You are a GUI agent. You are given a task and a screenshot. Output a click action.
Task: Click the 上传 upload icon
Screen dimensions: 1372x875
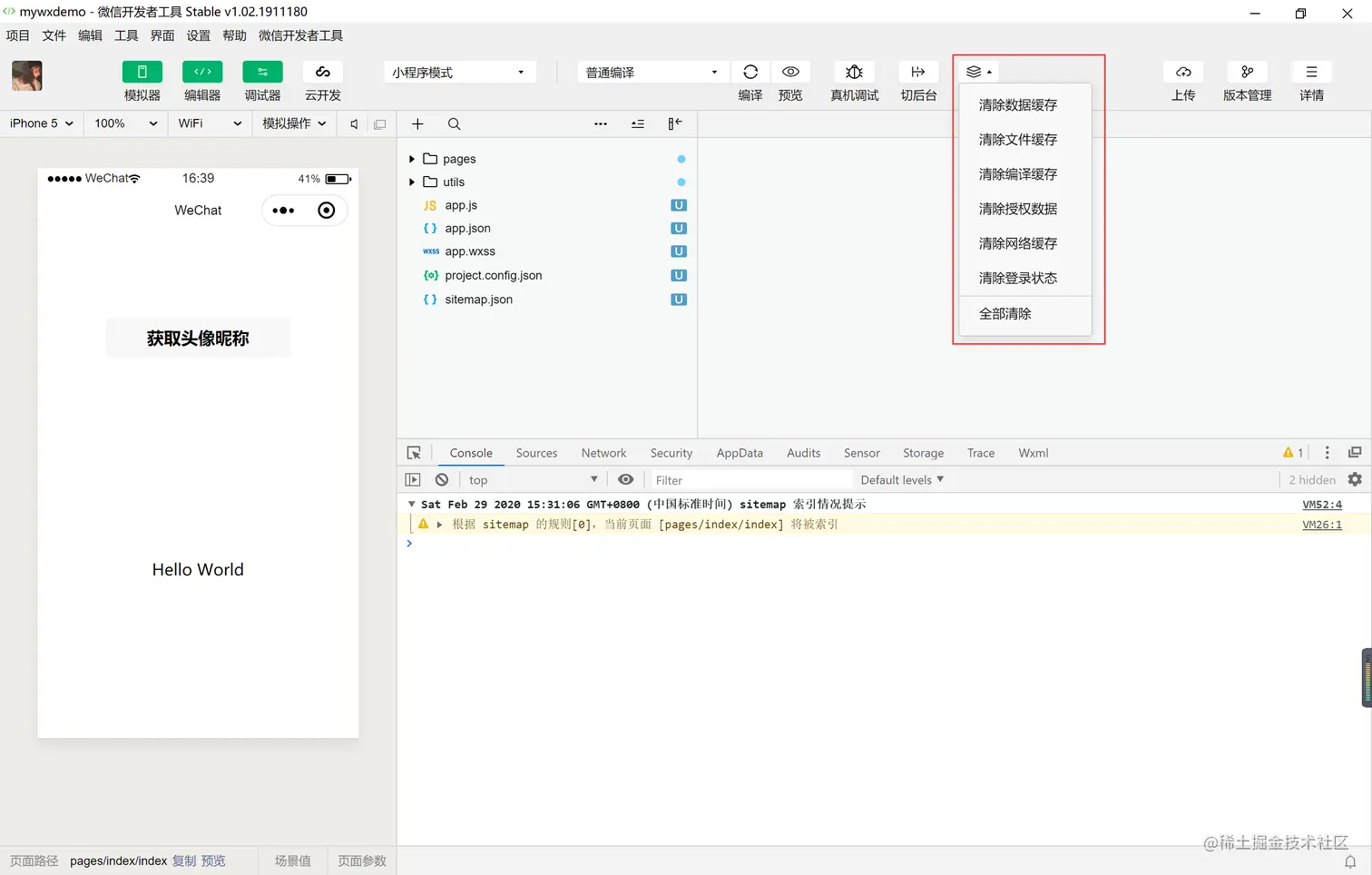click(x=1183, y=72)
